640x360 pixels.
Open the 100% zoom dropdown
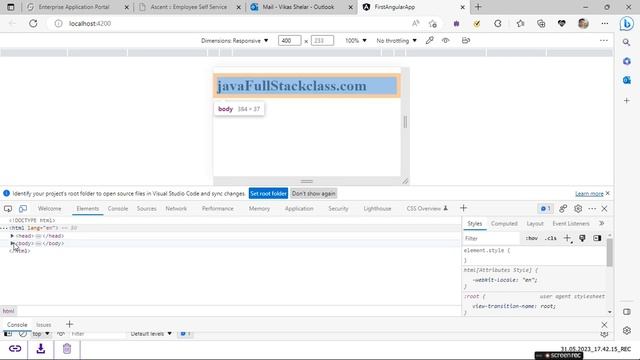coord(356,40)
